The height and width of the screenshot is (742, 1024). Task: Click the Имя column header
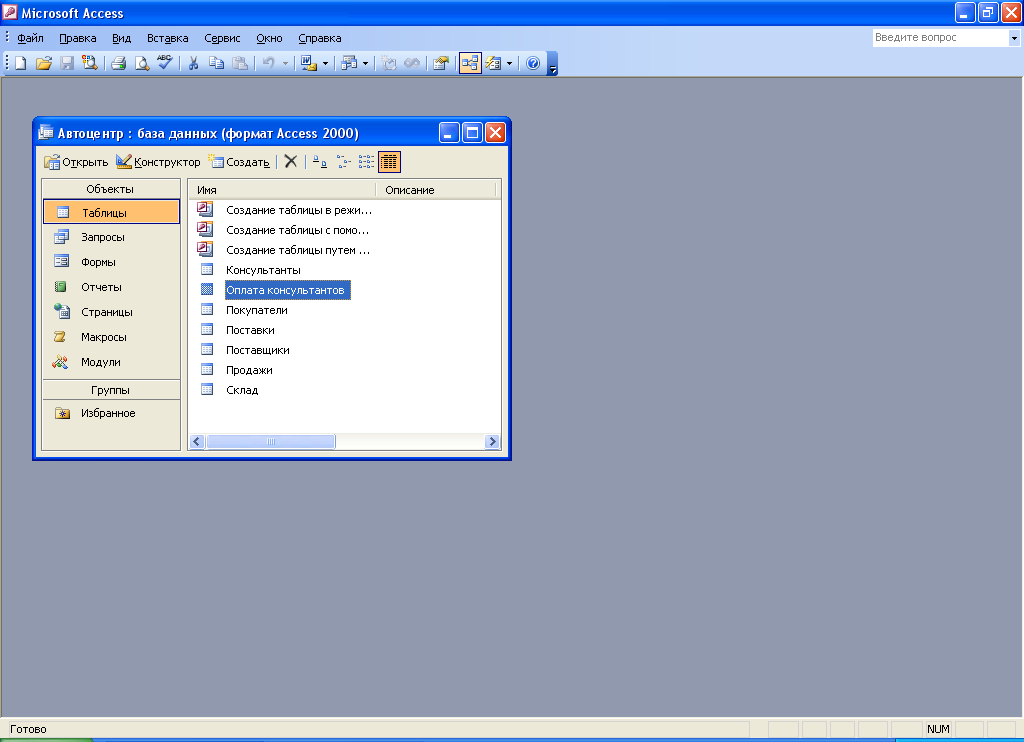pos(282,190)
